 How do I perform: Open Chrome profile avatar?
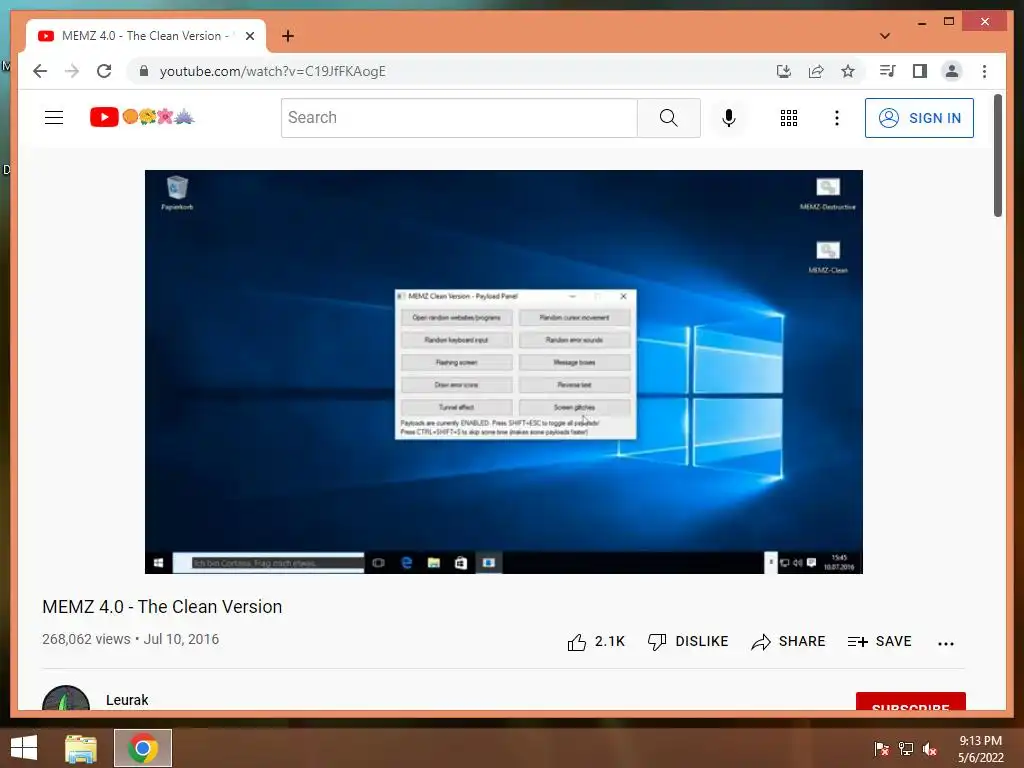point(952,71)
